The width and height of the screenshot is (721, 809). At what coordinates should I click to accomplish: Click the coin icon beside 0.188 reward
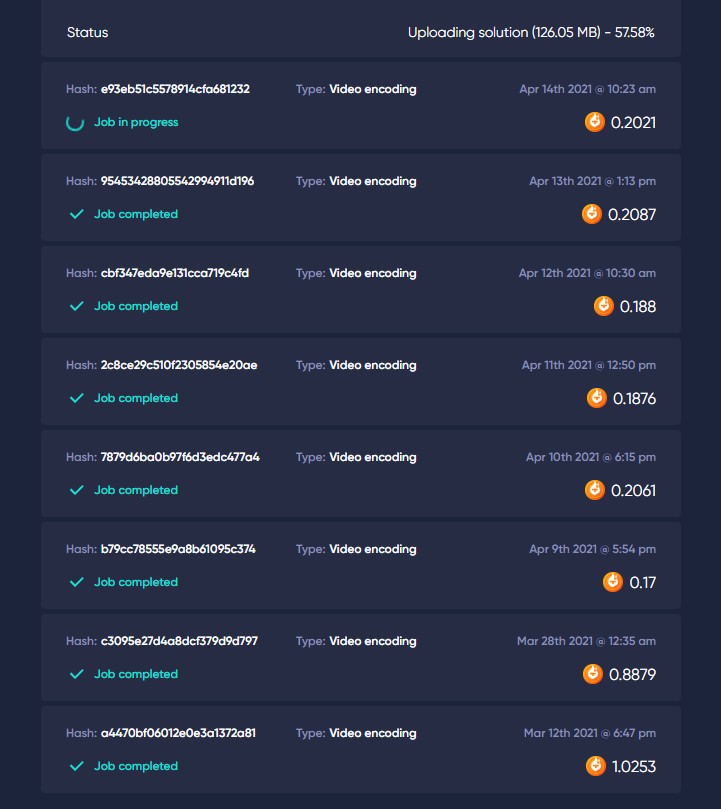click(x=603, y=306)
